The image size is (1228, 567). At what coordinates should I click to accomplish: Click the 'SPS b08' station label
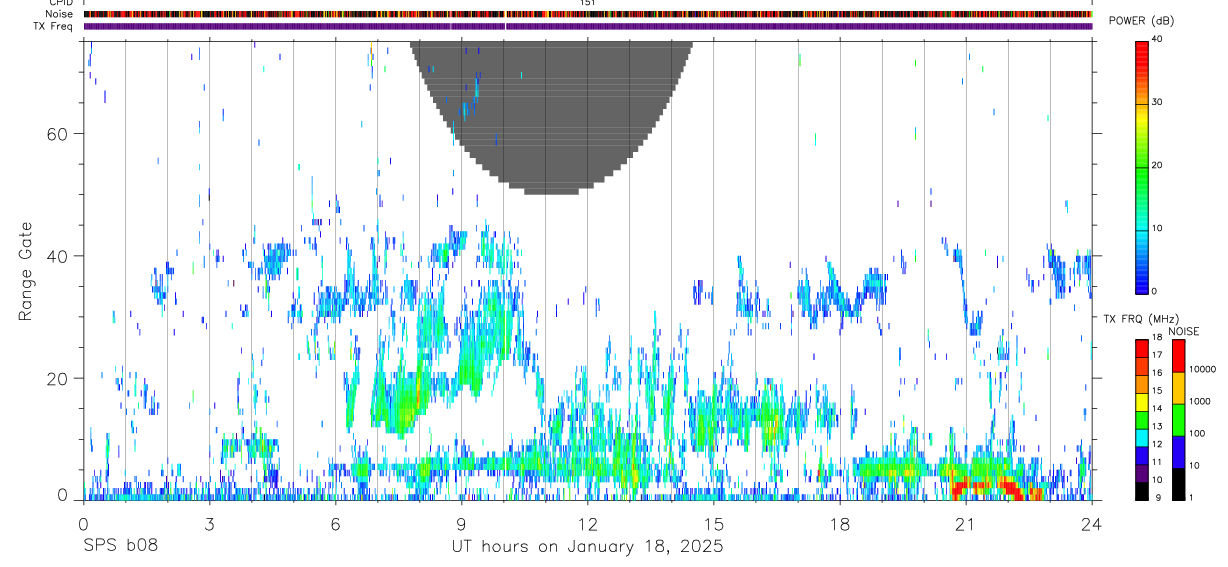tap(120, 547)
